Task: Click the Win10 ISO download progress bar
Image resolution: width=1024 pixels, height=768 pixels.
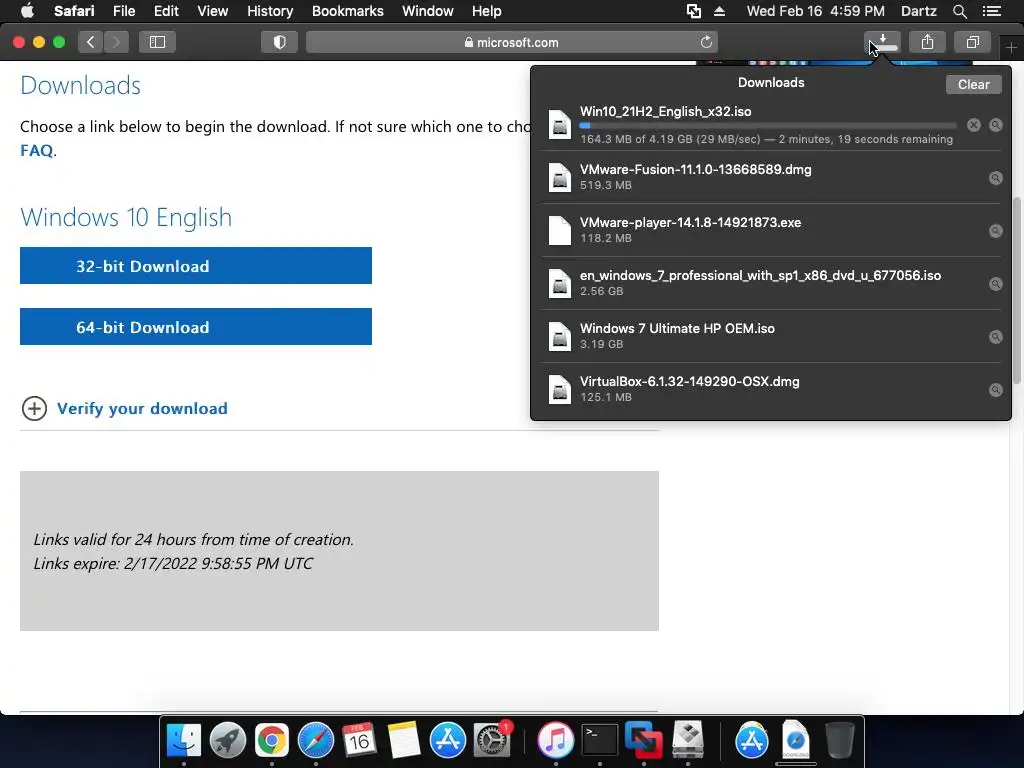Action: pyautogui.click(x=768, y=125)
